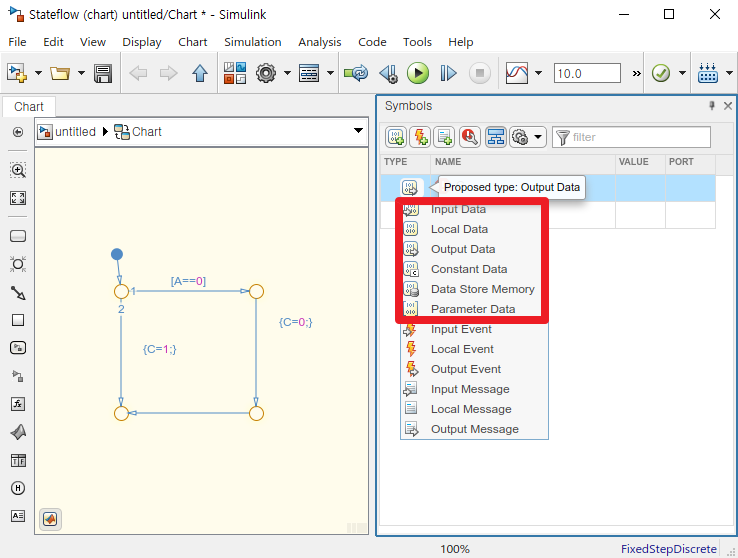Open Model Configuration gear icon
This screenshot has width=738, height=558.
[x=266, y=73]
